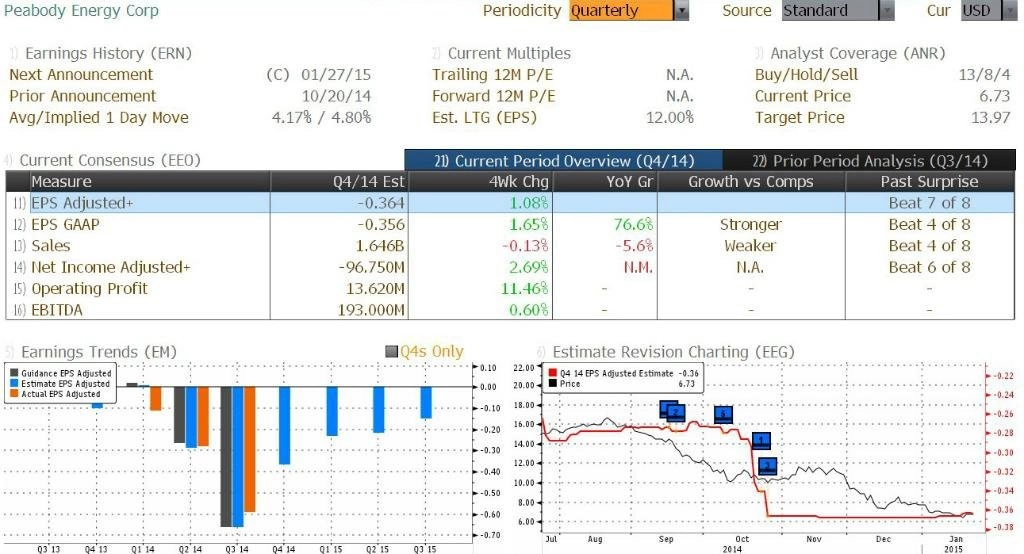Click the arrow next to Standard source
Viewport: 1024px width, 554px height.
pos(887,10)
